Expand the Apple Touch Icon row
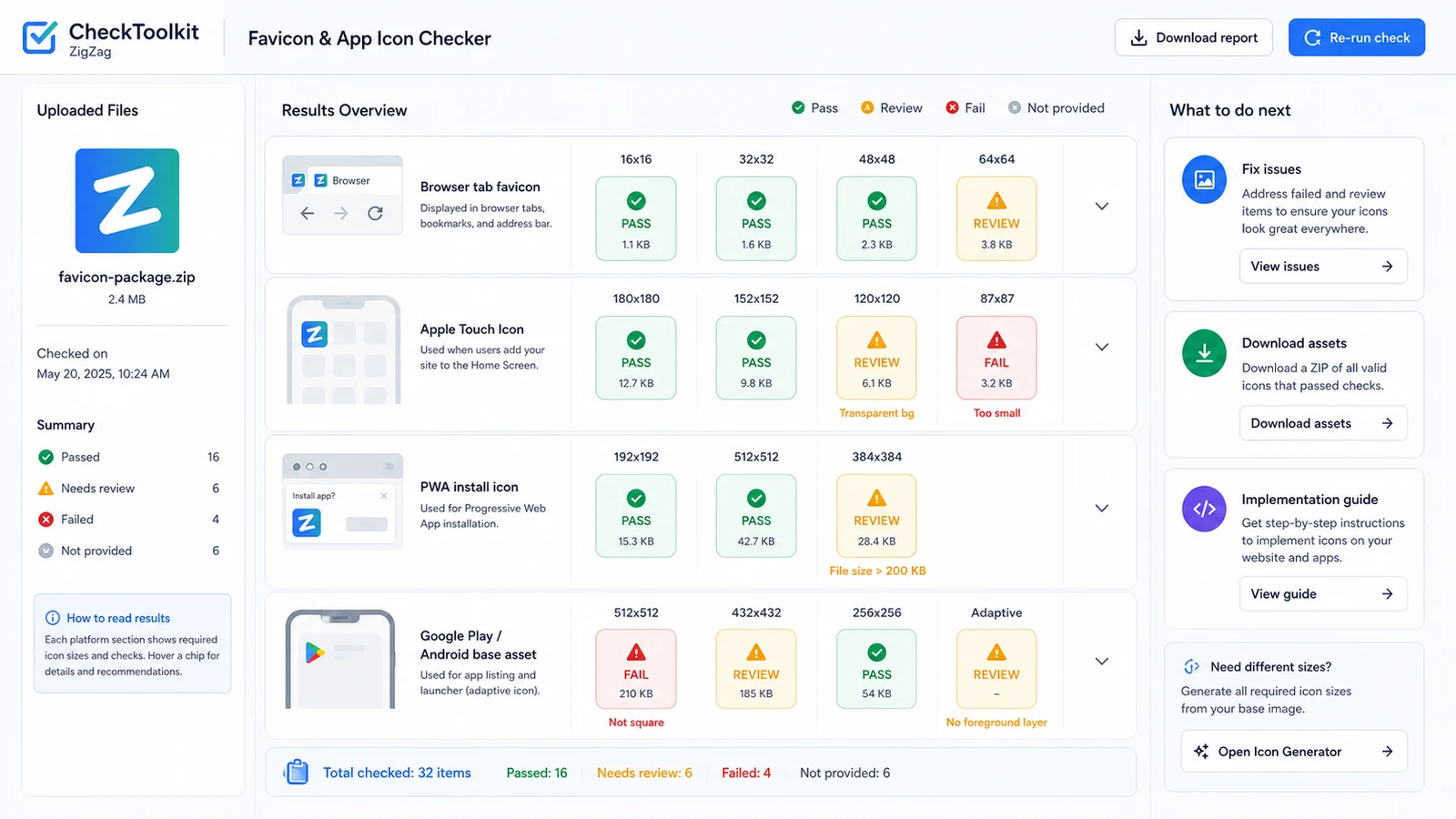This screenshot has height=819, width=1456. pyautogui.click(x=1102, y=347)
